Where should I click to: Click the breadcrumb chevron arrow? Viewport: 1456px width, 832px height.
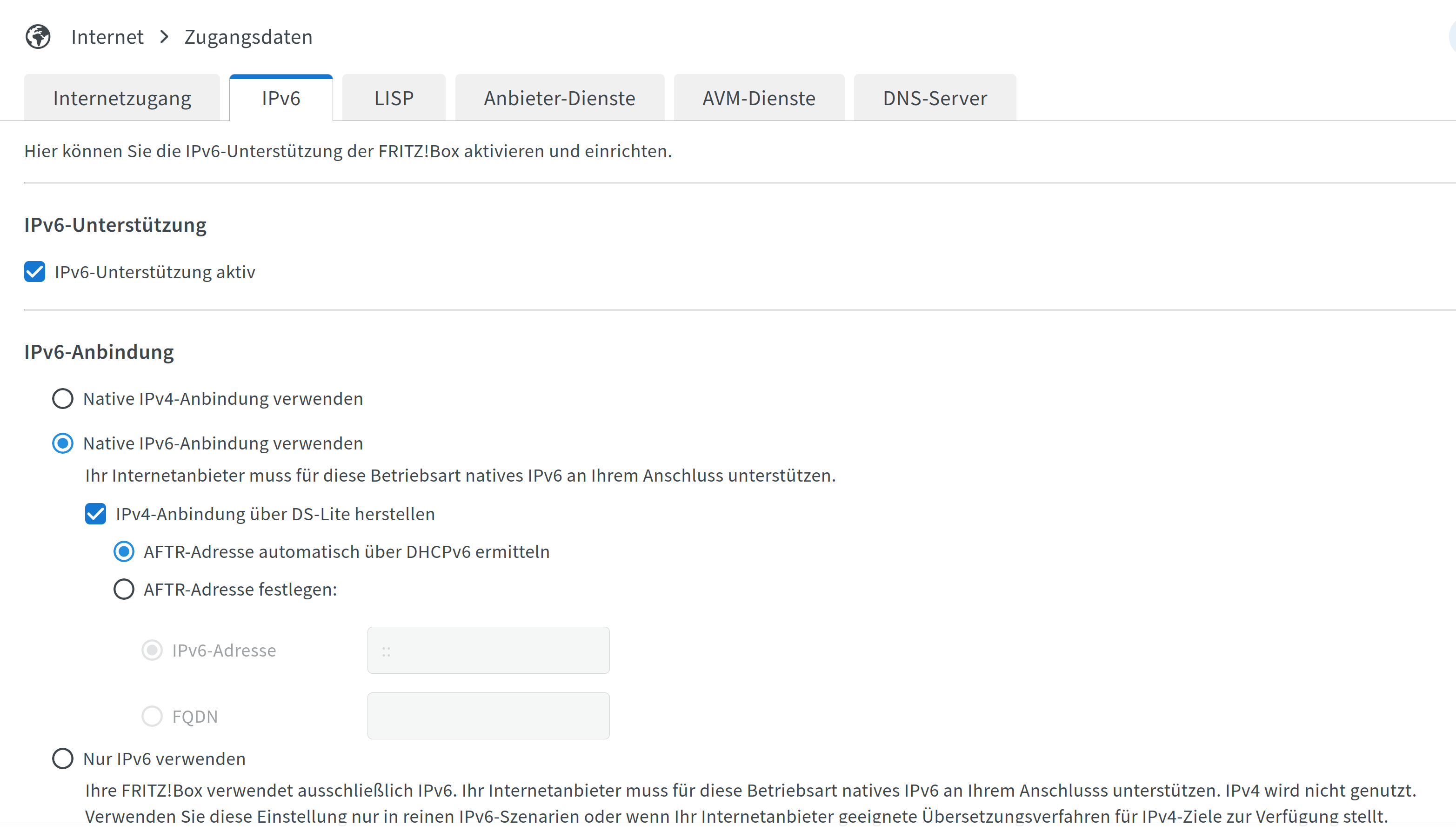(x=165, y=37)
